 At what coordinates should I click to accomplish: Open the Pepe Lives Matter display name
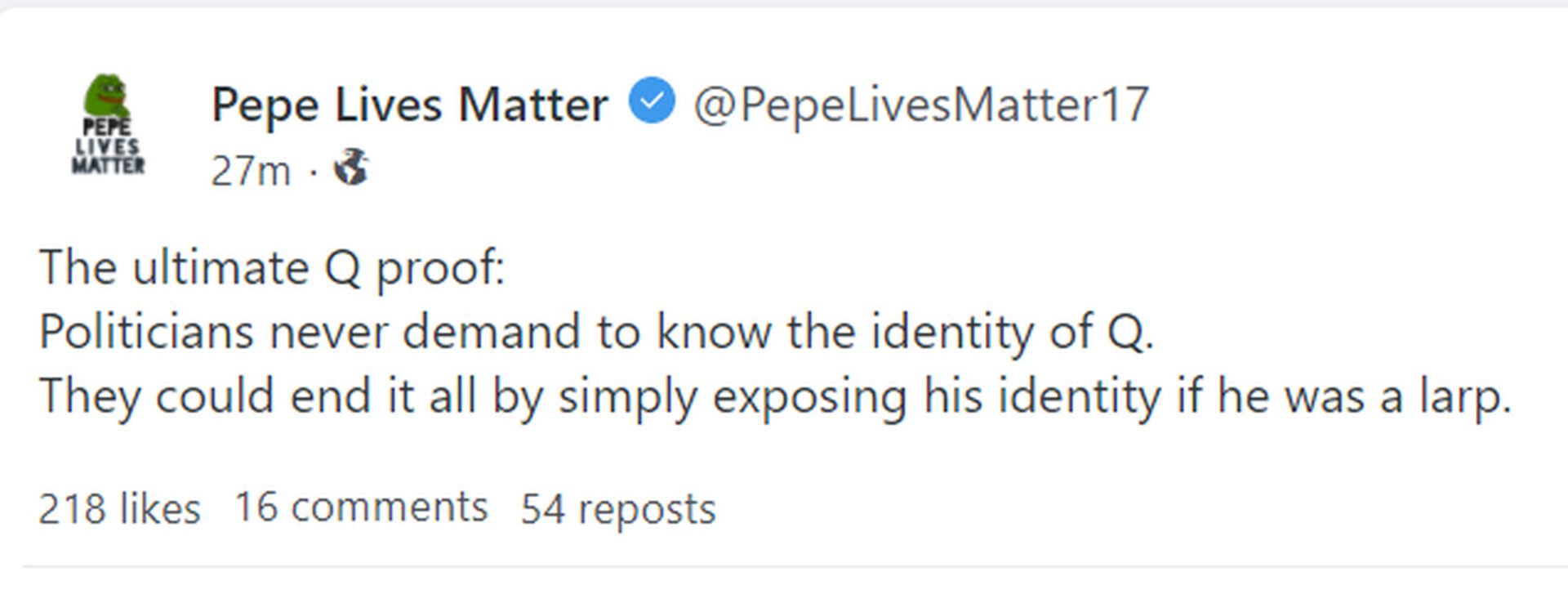(x=410, y=105)
